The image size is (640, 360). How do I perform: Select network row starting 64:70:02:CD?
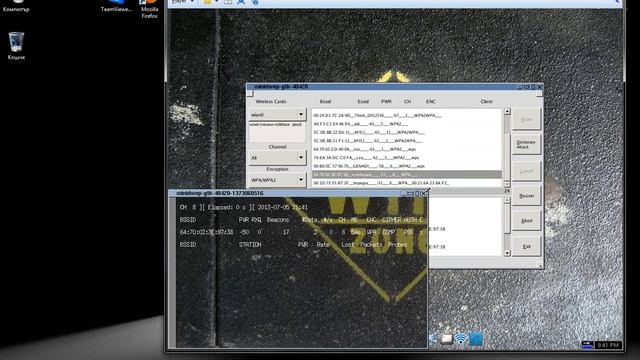pos(407,149)
